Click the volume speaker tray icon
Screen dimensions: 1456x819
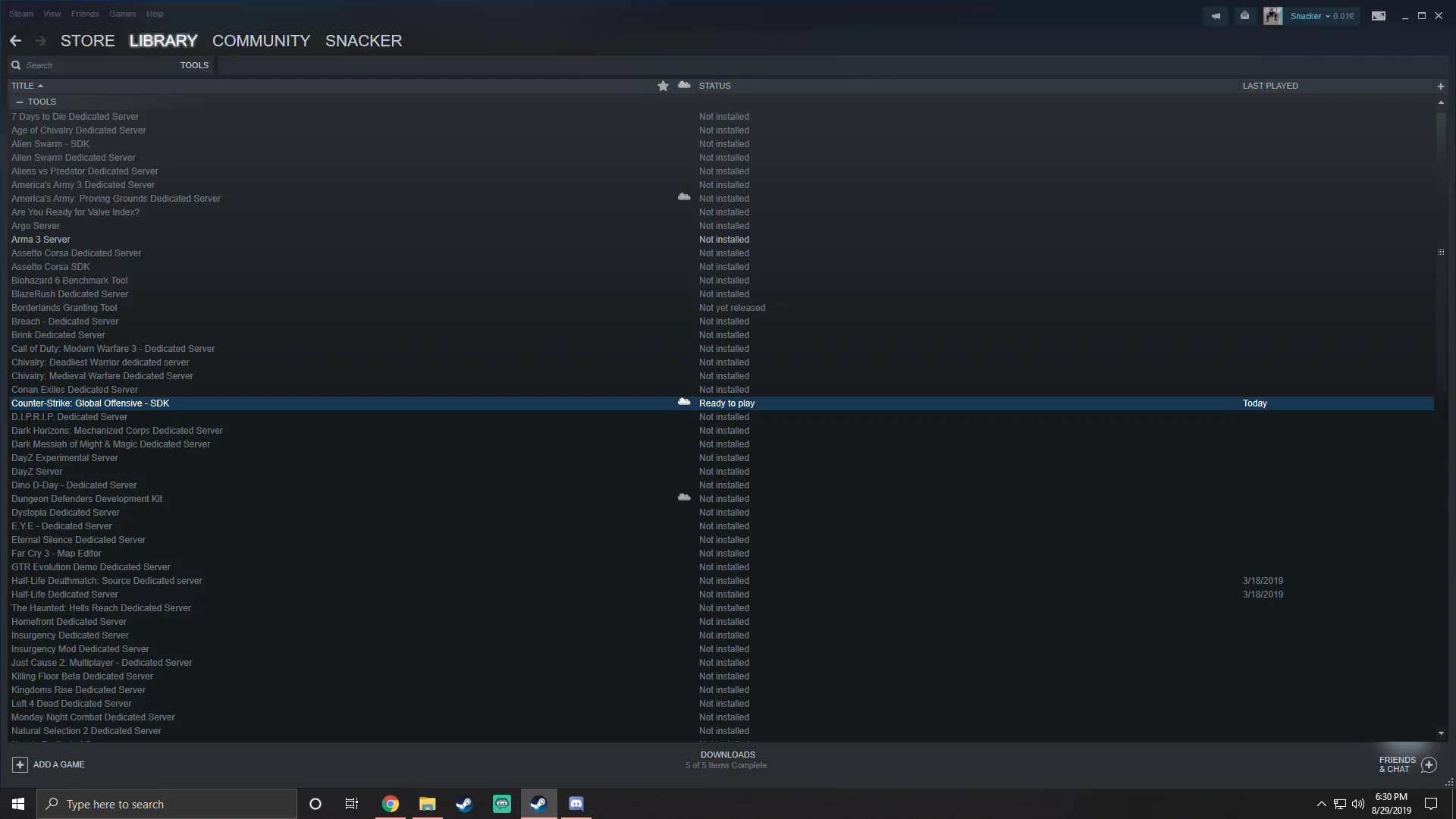pos(1358,804)
